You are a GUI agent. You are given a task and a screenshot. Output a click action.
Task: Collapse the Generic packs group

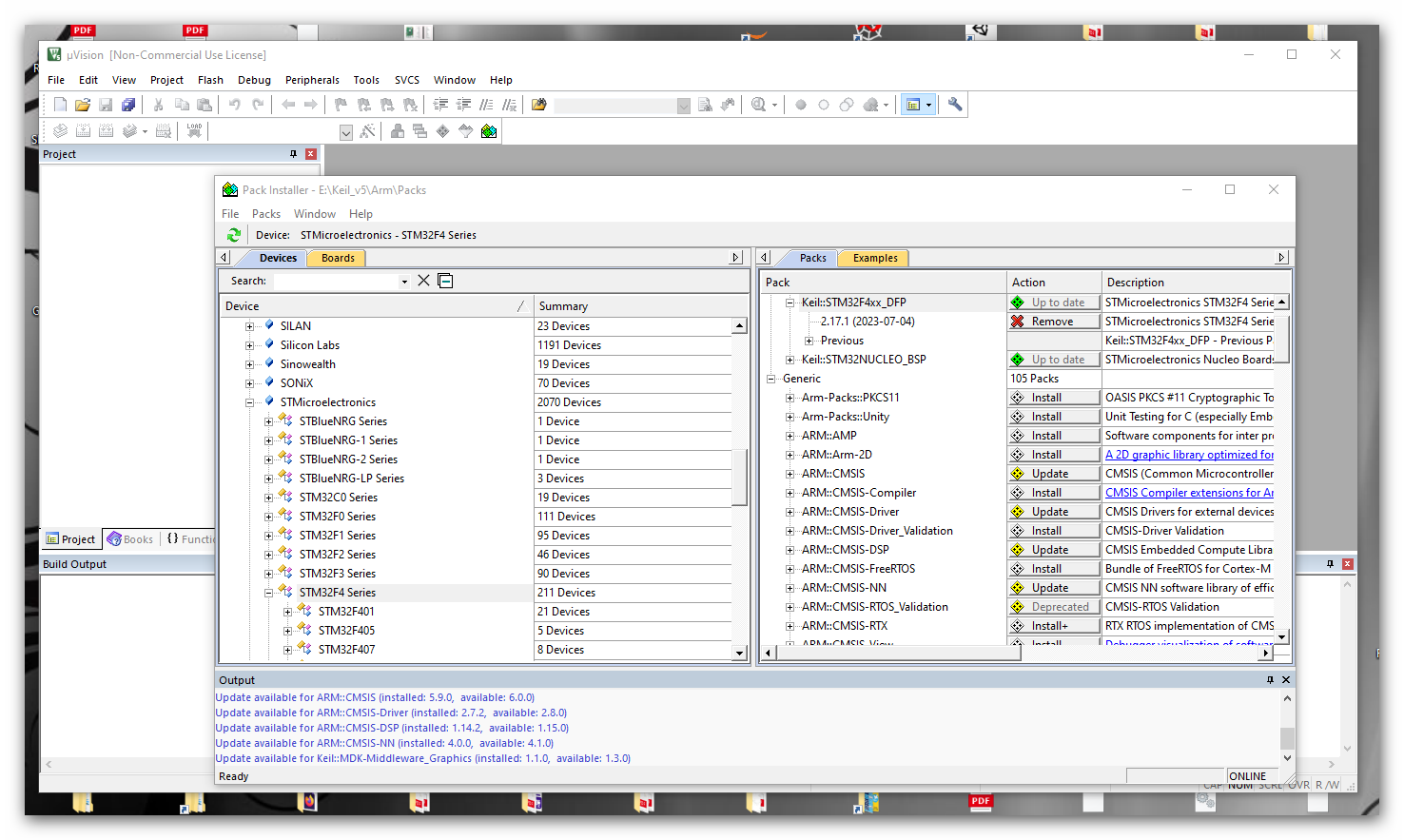(771, 379)
